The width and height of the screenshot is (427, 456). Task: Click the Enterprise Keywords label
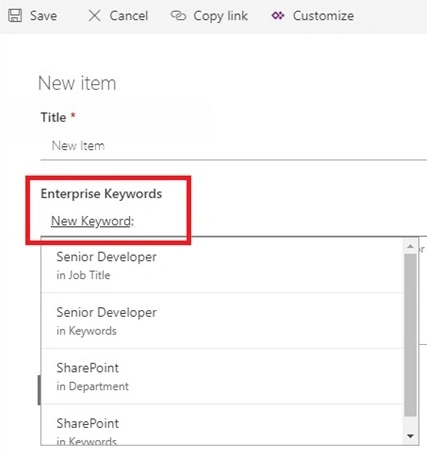pyautogui.click(x=101, y=194)
